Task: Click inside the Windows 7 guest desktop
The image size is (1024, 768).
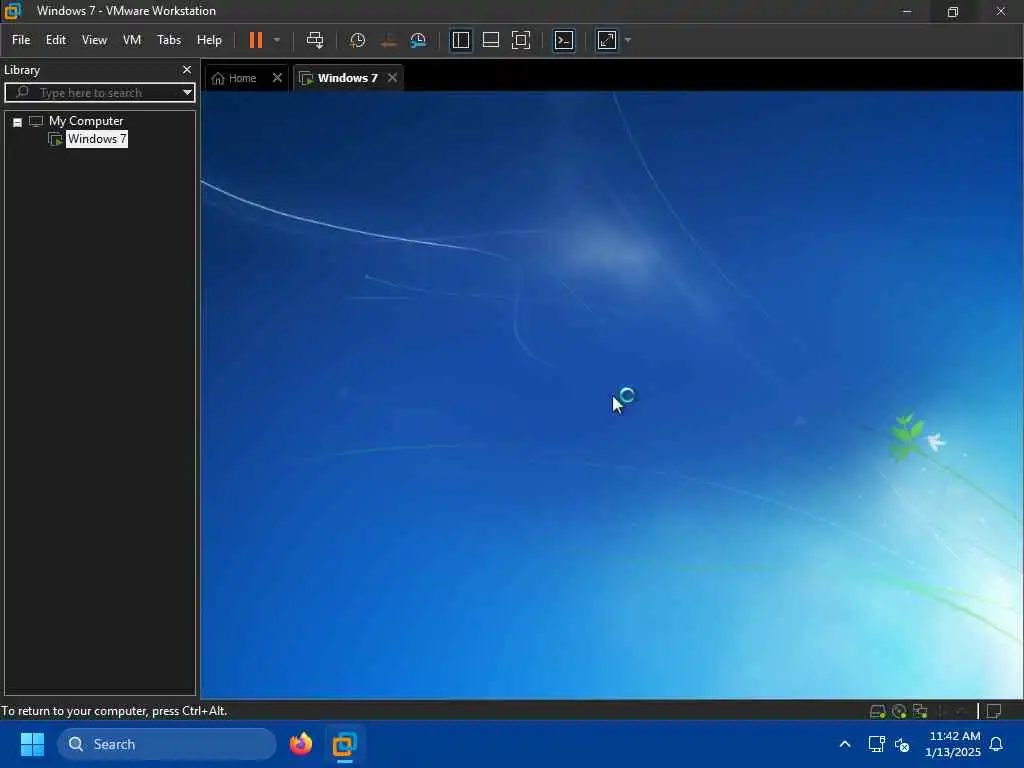Action: click(611, 395)
